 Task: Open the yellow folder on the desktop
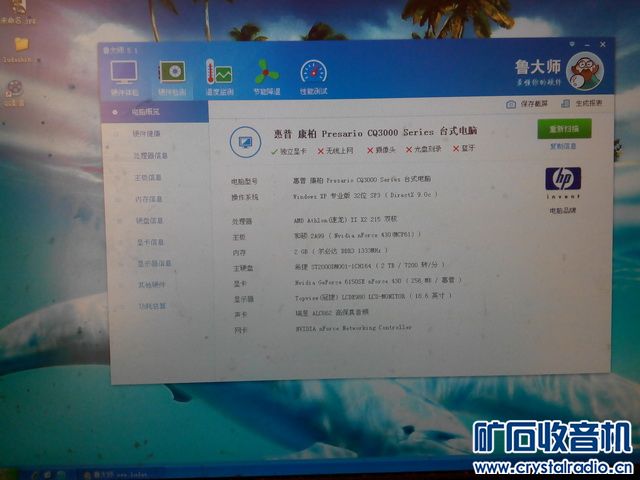[x=20, y=44]
